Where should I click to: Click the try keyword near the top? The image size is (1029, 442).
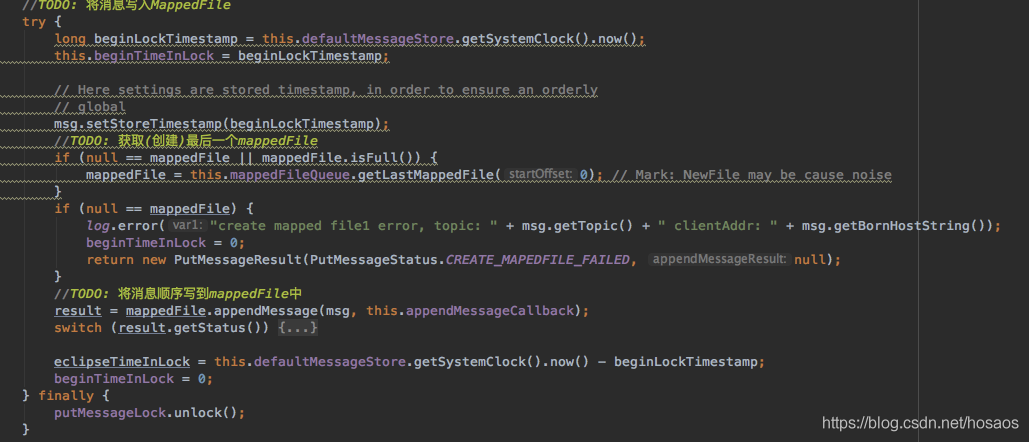(34, 22)
